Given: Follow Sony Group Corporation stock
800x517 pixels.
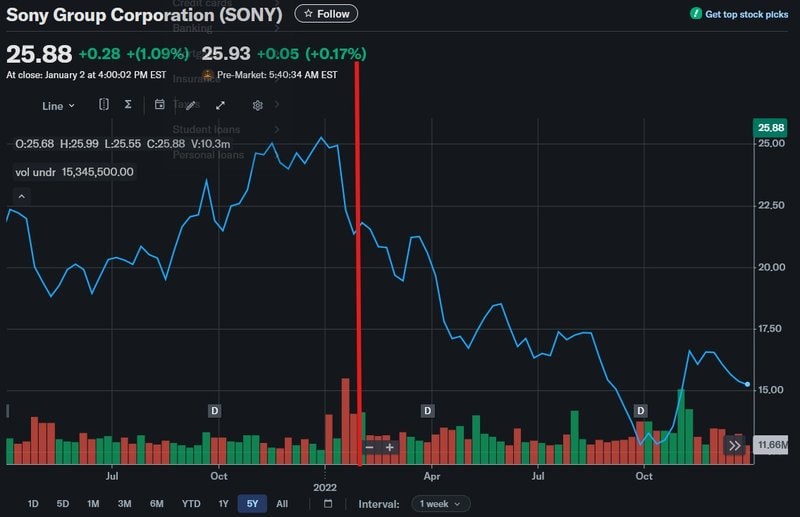Looking at the screenshot, I should point(326,14).
